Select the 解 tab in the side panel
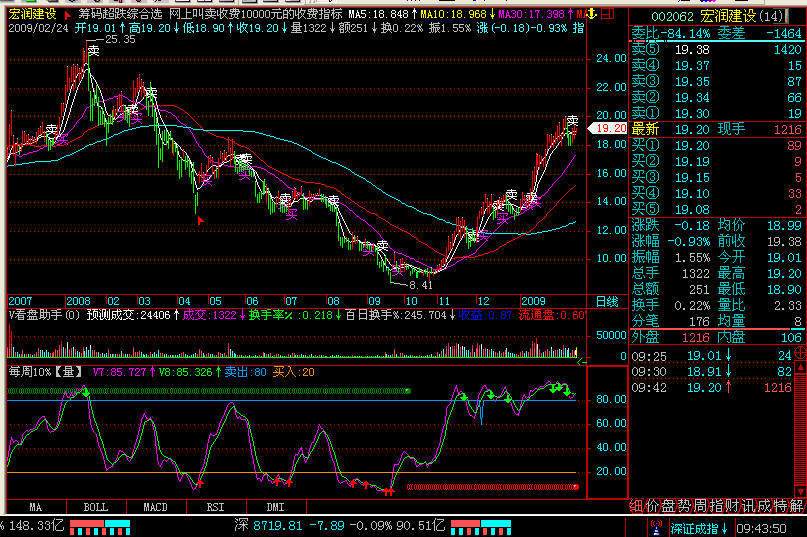The width and height of the screenshot is (807, 537). click(x=796, y=506)
